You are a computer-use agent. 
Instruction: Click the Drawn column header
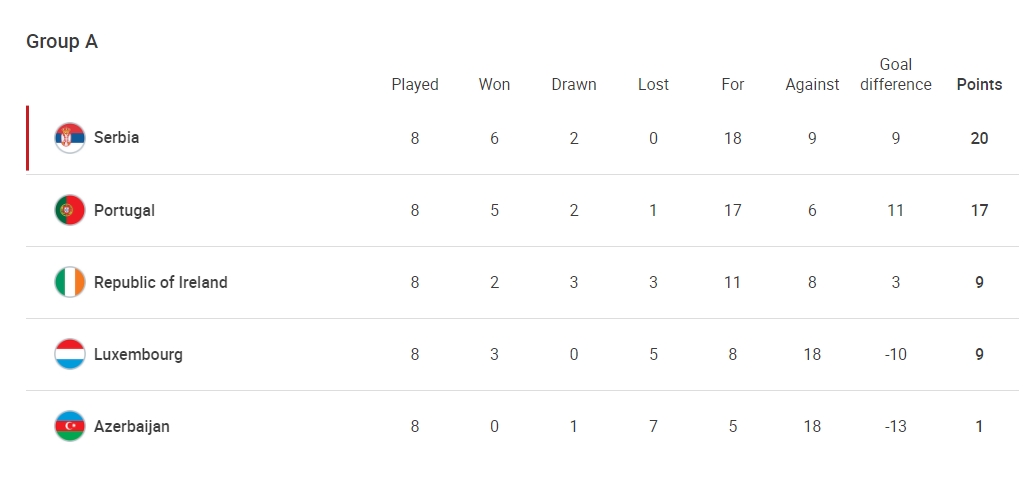574,85
